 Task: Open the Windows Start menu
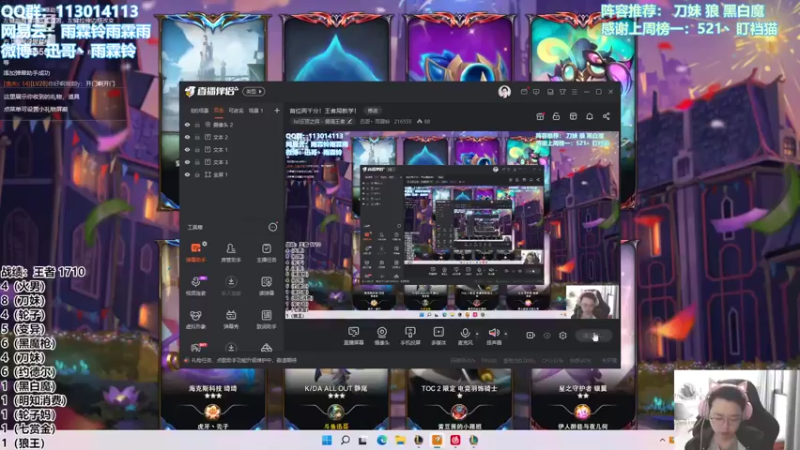pos(327,440)
